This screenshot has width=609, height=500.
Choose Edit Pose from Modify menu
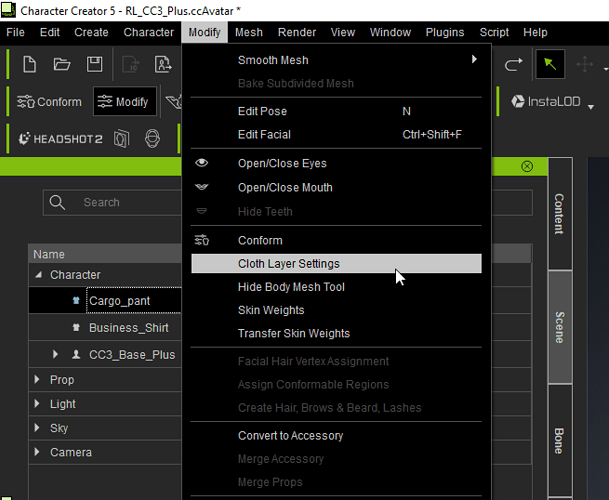pos(336,111)
